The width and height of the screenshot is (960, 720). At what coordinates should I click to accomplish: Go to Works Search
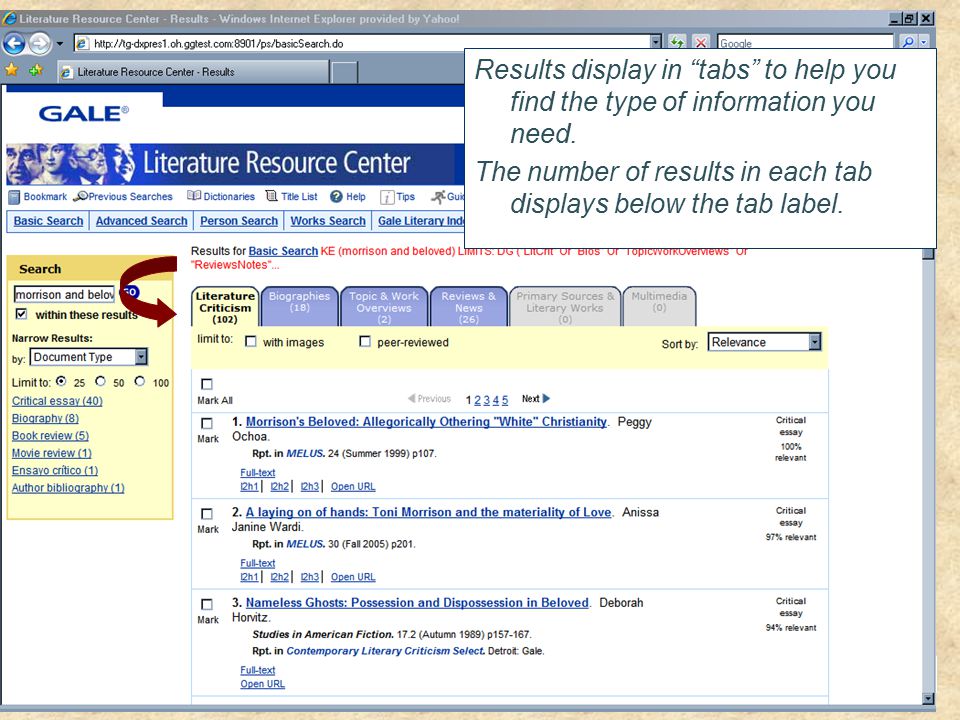[x=328, y=221]
